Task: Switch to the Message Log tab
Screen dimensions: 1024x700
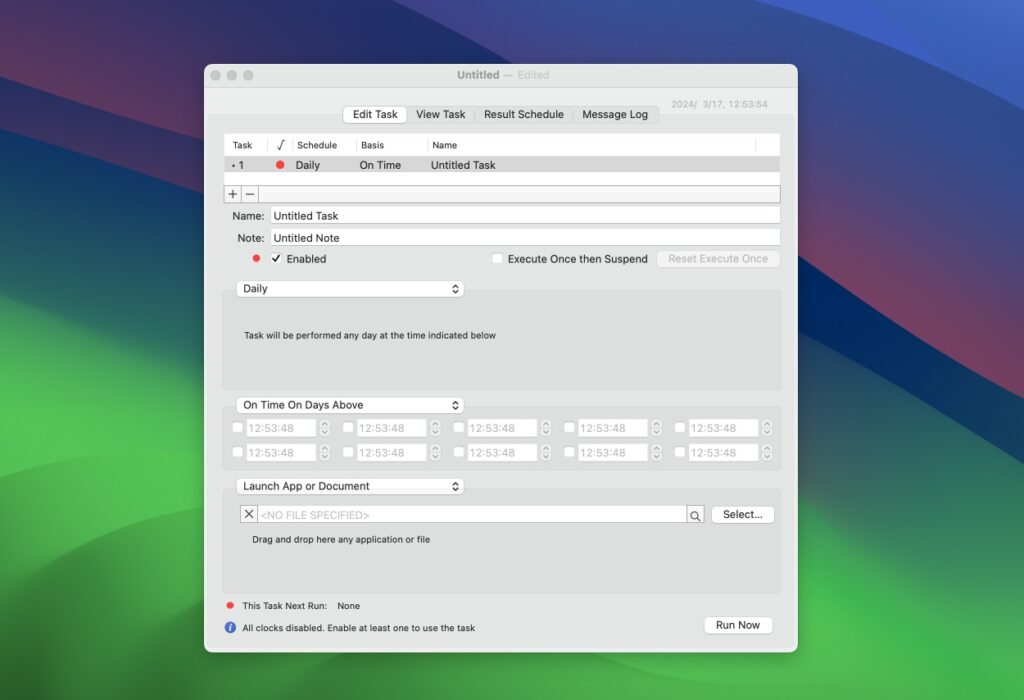Action: (616, 114)
